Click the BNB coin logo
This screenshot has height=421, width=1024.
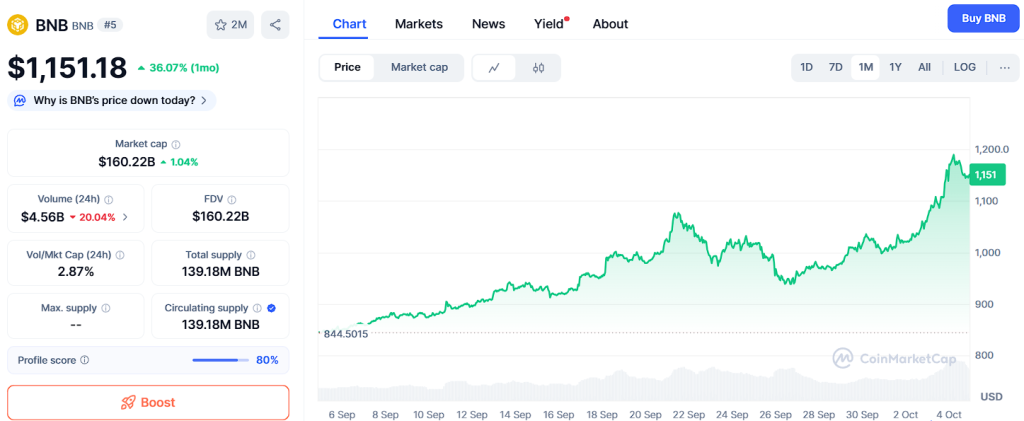point(17,25)
